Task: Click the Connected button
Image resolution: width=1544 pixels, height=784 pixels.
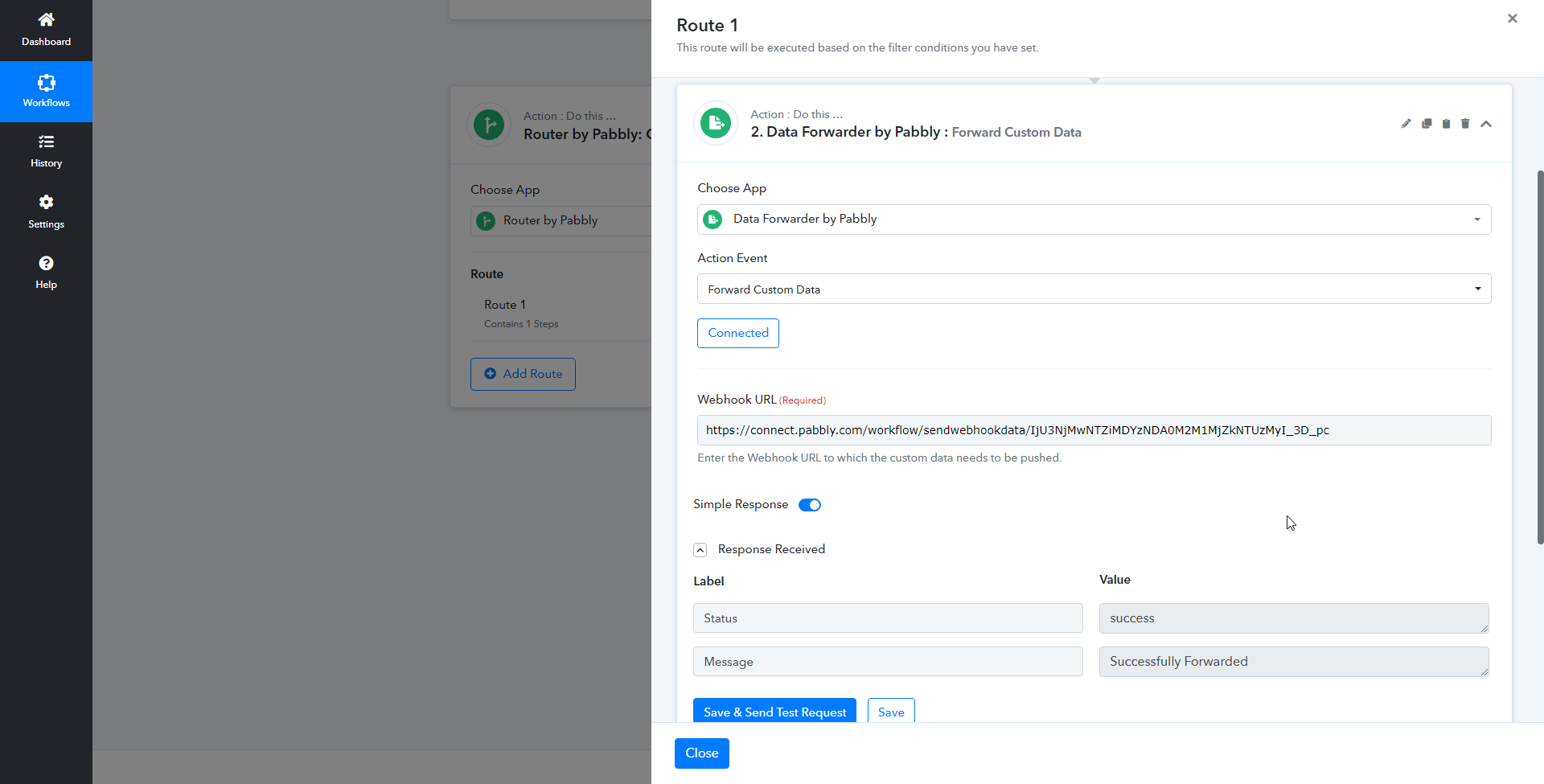Action: point(738,333)
